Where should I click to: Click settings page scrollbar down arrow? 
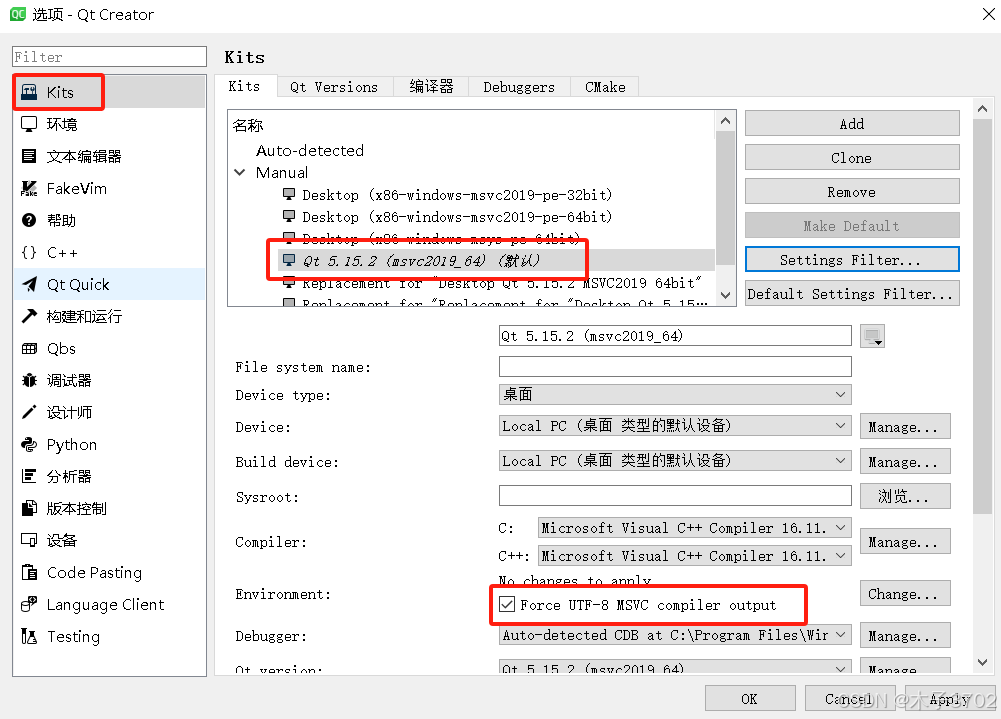coord(982,662)
